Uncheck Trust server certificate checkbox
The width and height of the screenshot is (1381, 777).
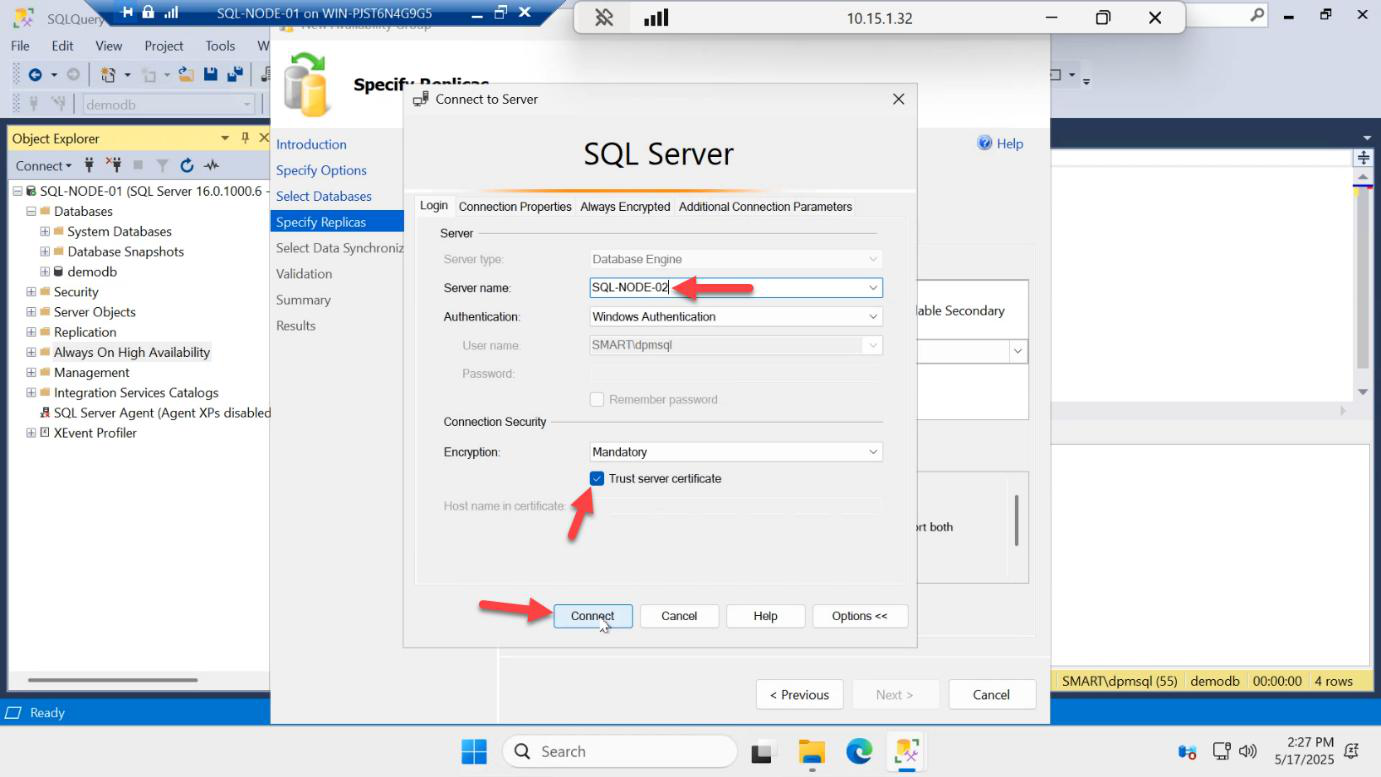597,479
